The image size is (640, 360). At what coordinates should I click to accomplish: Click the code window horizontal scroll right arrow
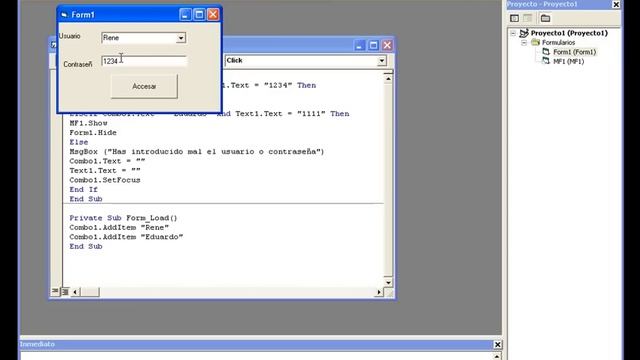pyautogui.click(x=379, y=292)
